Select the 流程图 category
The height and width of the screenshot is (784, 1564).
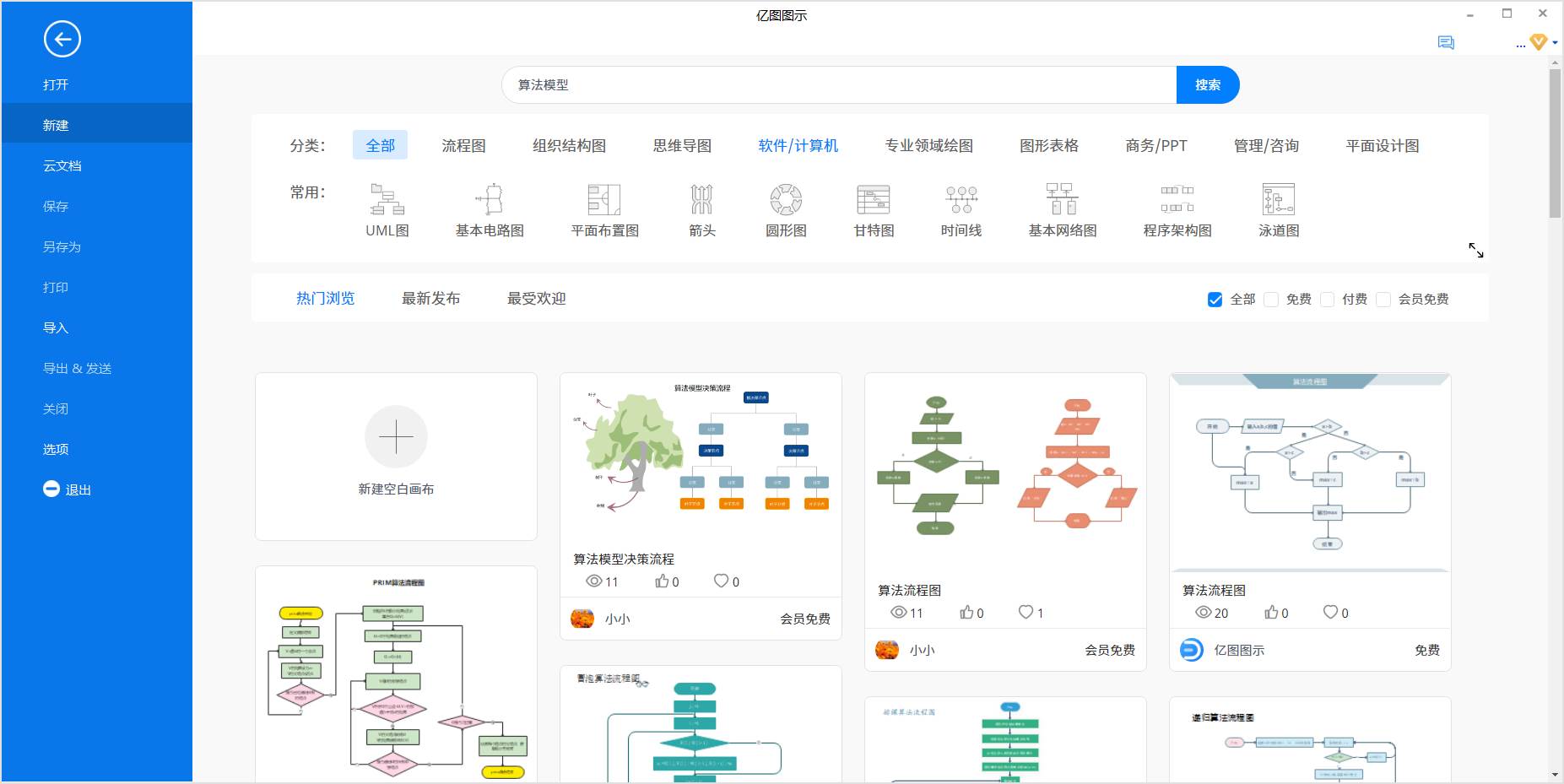(463, 145)
